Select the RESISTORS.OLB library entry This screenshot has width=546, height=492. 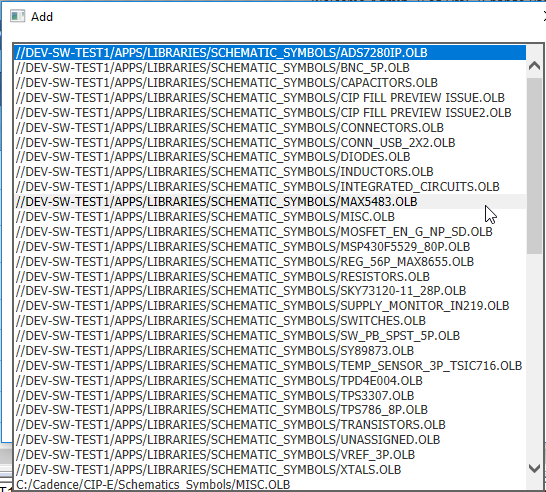(x=270, y=276)
